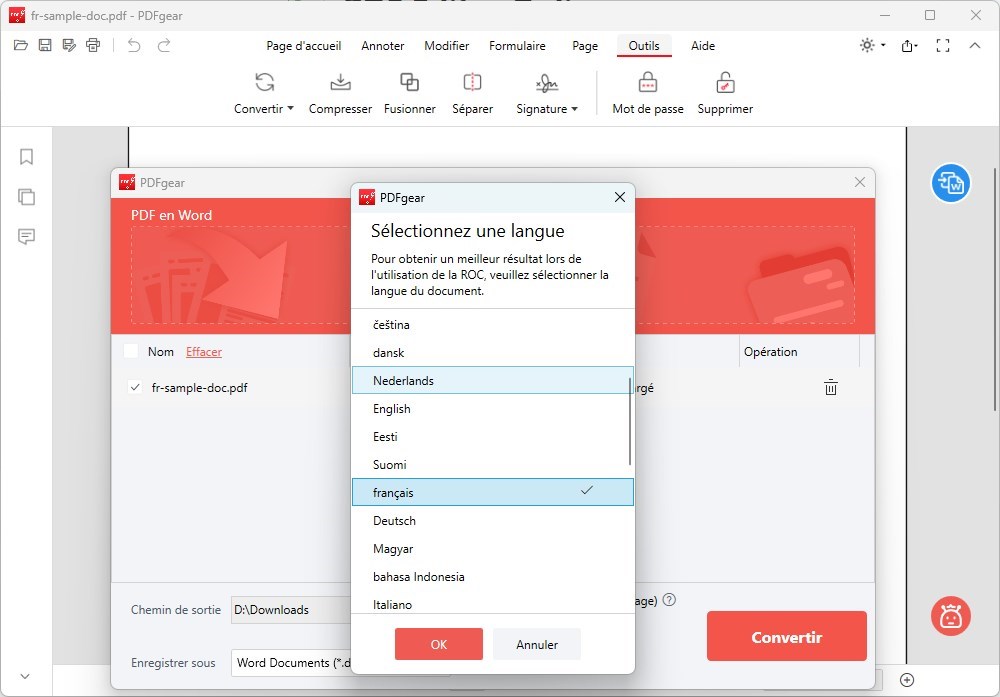Select the Fusionner merge tool
Viewport: 1000px width, 697px height.
click(x=409, y=84)
